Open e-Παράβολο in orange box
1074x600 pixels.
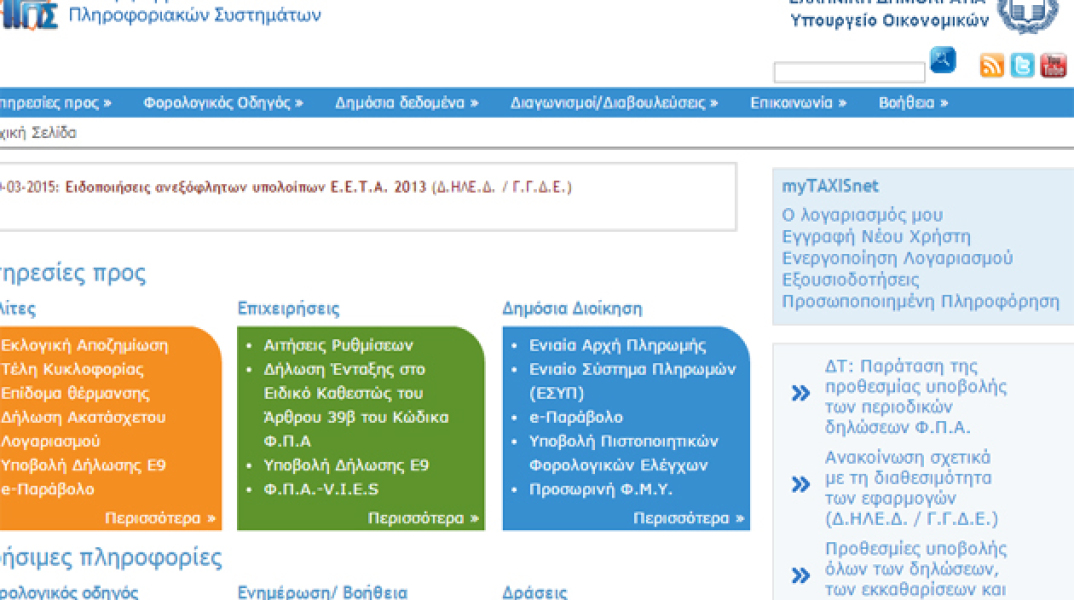click(x=47, y=490)
